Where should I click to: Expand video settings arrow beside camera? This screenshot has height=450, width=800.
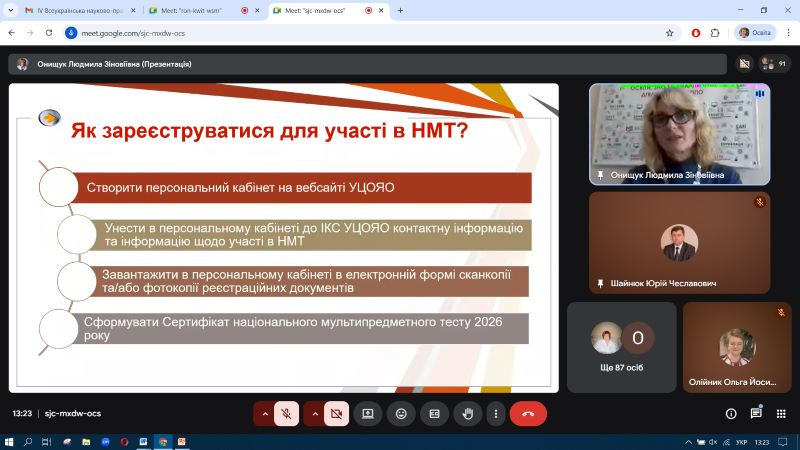tap(313, 413)
